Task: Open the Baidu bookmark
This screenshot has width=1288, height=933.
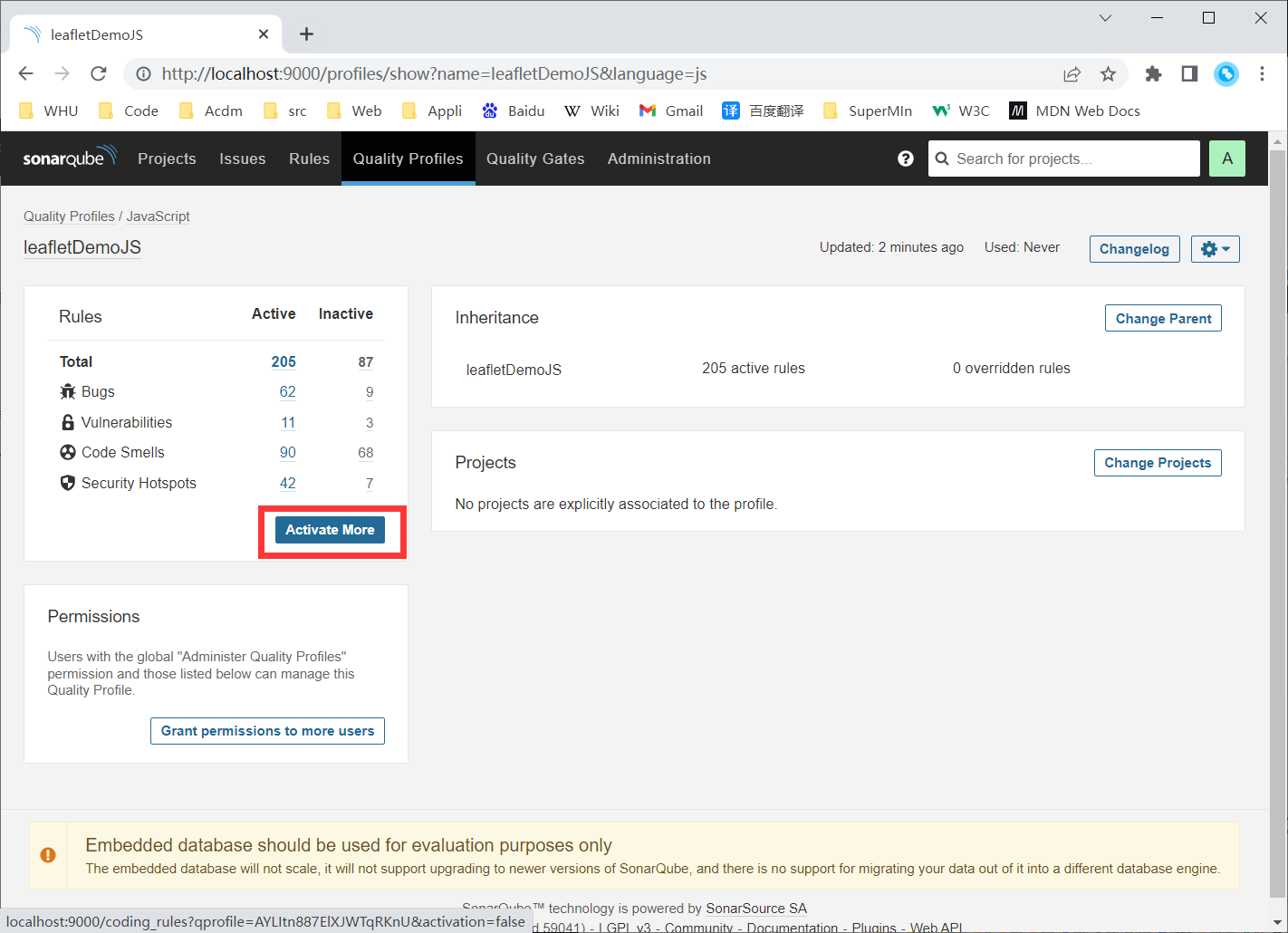Action: tap(514, 111)
